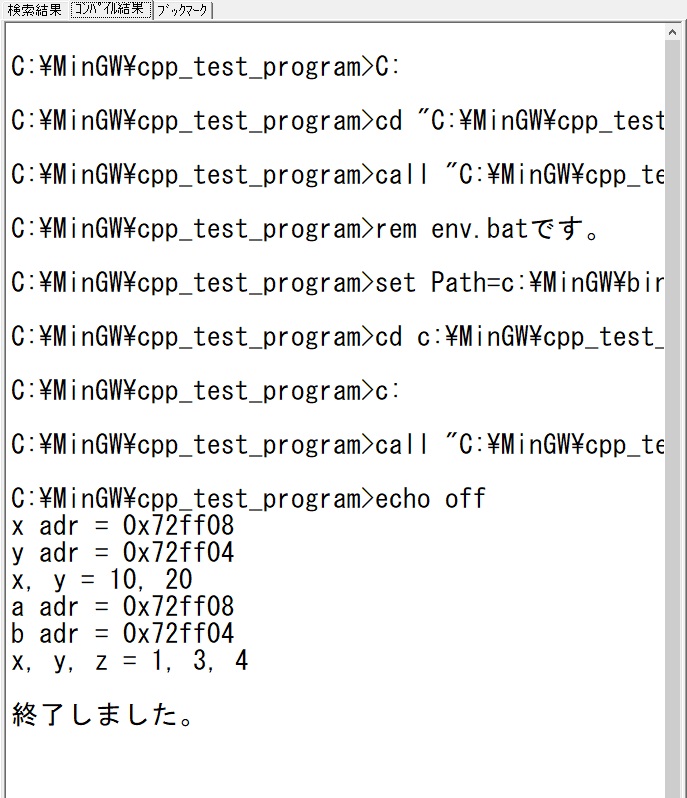Image resolution: width=687 pixels, height=798 pixels.
Task: Click the "y adr = 0x72ff04" line
Action: tap(123, 553)
